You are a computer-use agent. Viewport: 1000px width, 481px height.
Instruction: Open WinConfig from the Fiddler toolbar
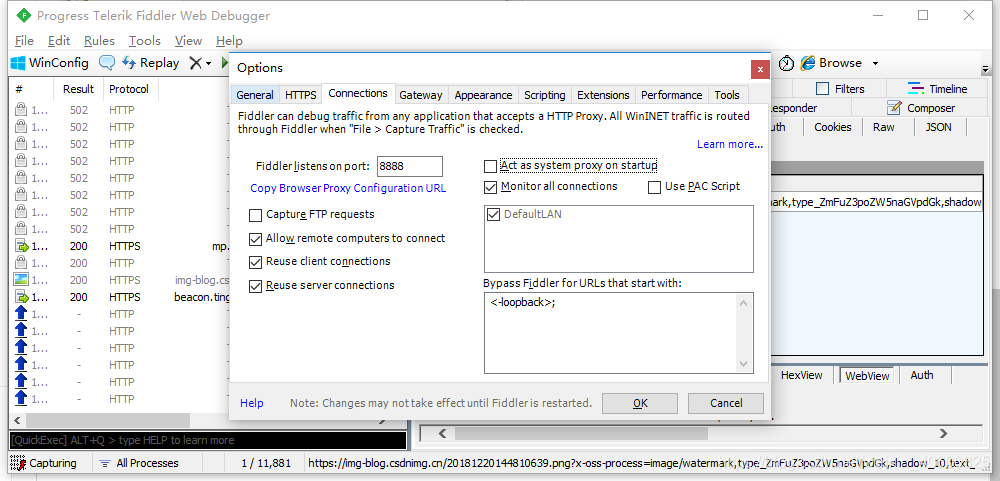[50, 63]
